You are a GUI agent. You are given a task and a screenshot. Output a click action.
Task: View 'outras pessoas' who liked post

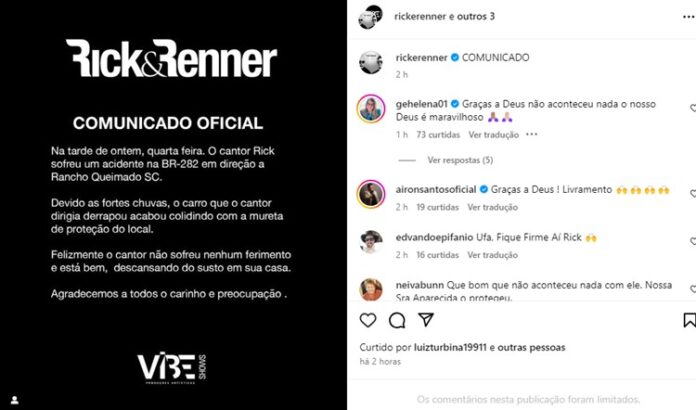coord(531,347)
